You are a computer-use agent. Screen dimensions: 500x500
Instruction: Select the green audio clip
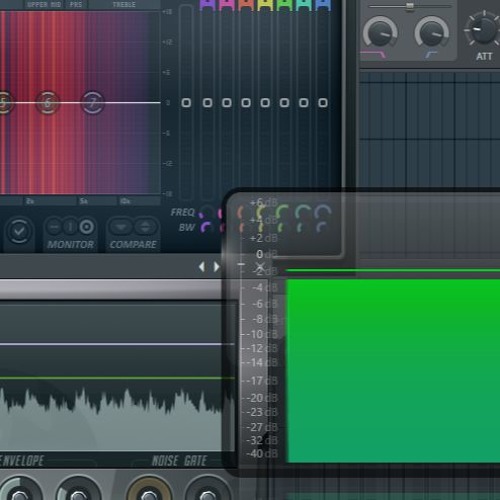[393, 371]
